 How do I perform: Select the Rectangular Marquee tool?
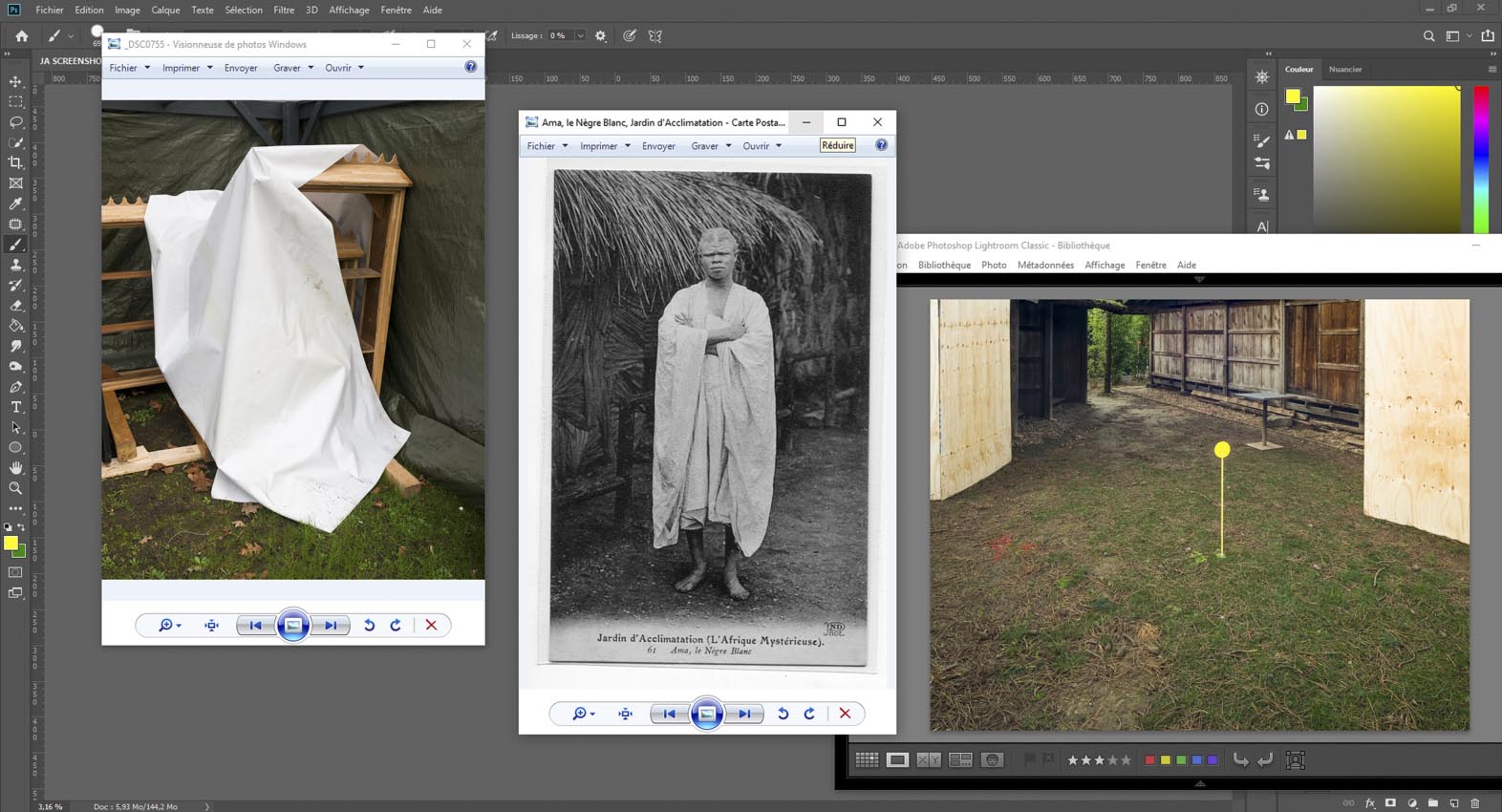coord(15,101)
